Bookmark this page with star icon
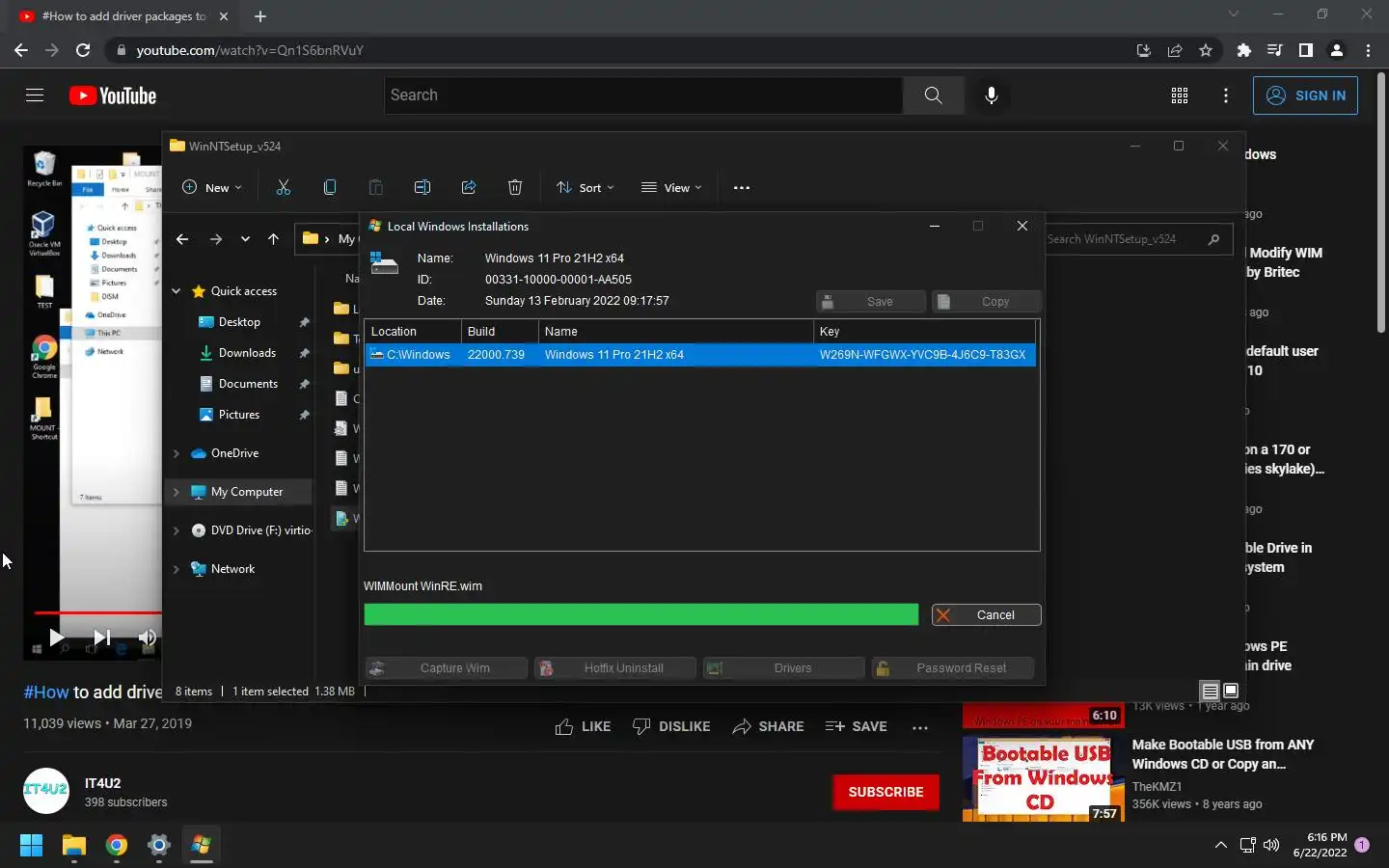 coord(1206,50)
